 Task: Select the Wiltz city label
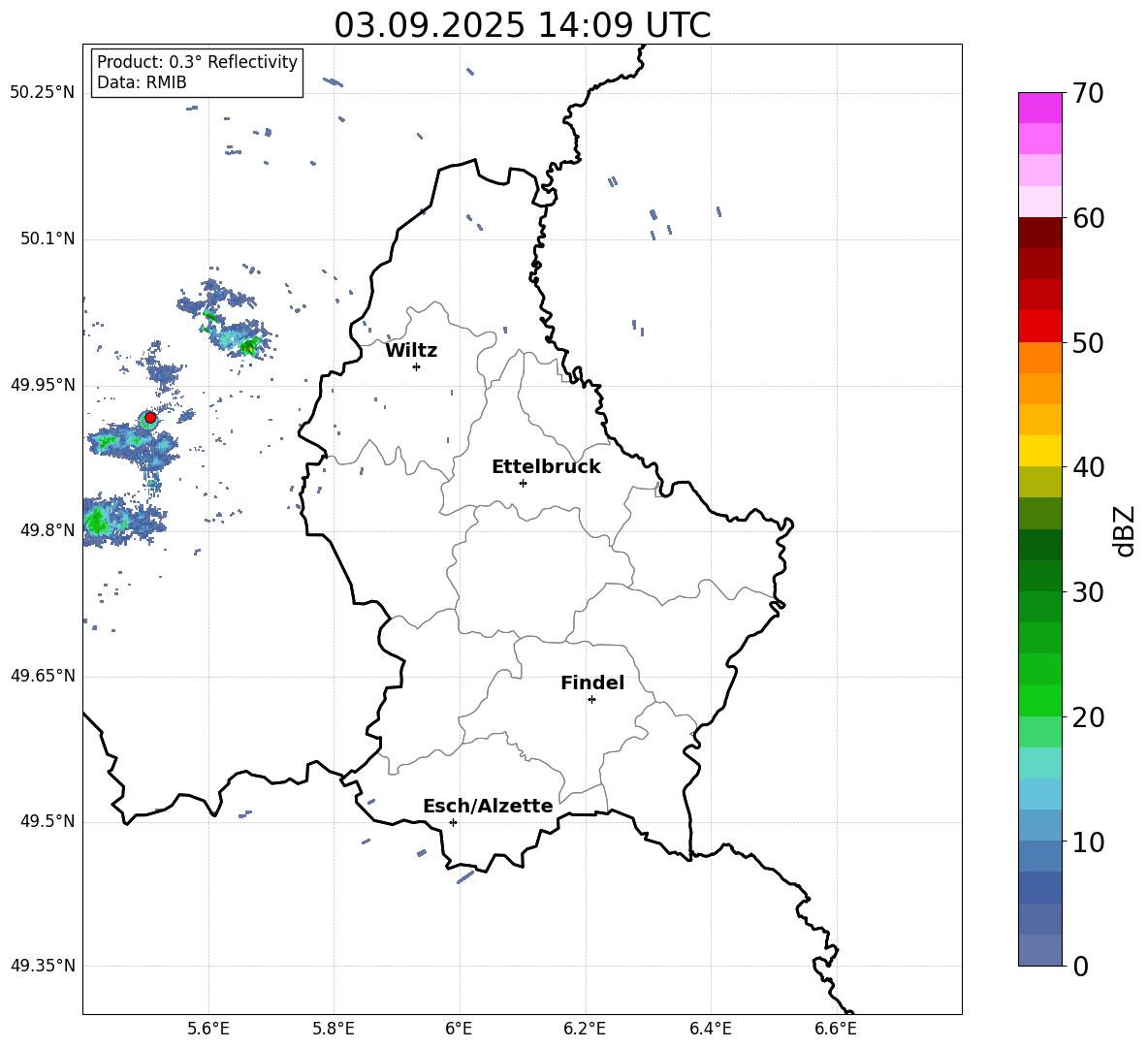point(411,351)
